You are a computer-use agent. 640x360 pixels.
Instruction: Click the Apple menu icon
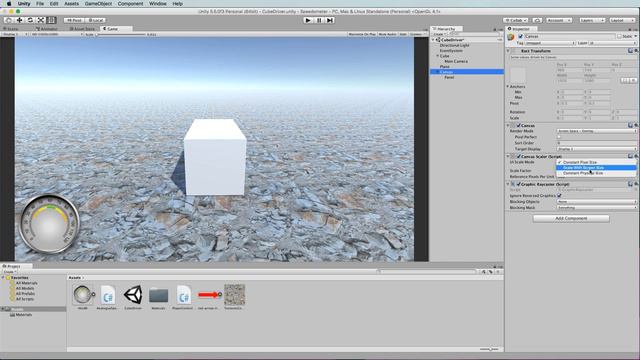[9, 4]
